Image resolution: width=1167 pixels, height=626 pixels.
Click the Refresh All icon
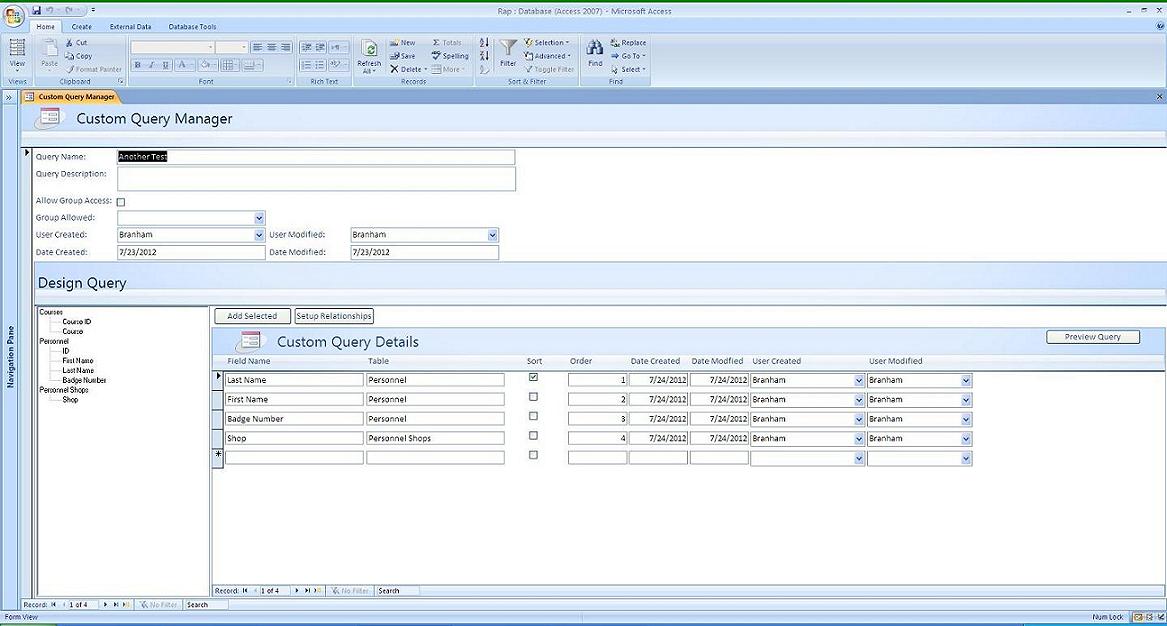(369, 50)
